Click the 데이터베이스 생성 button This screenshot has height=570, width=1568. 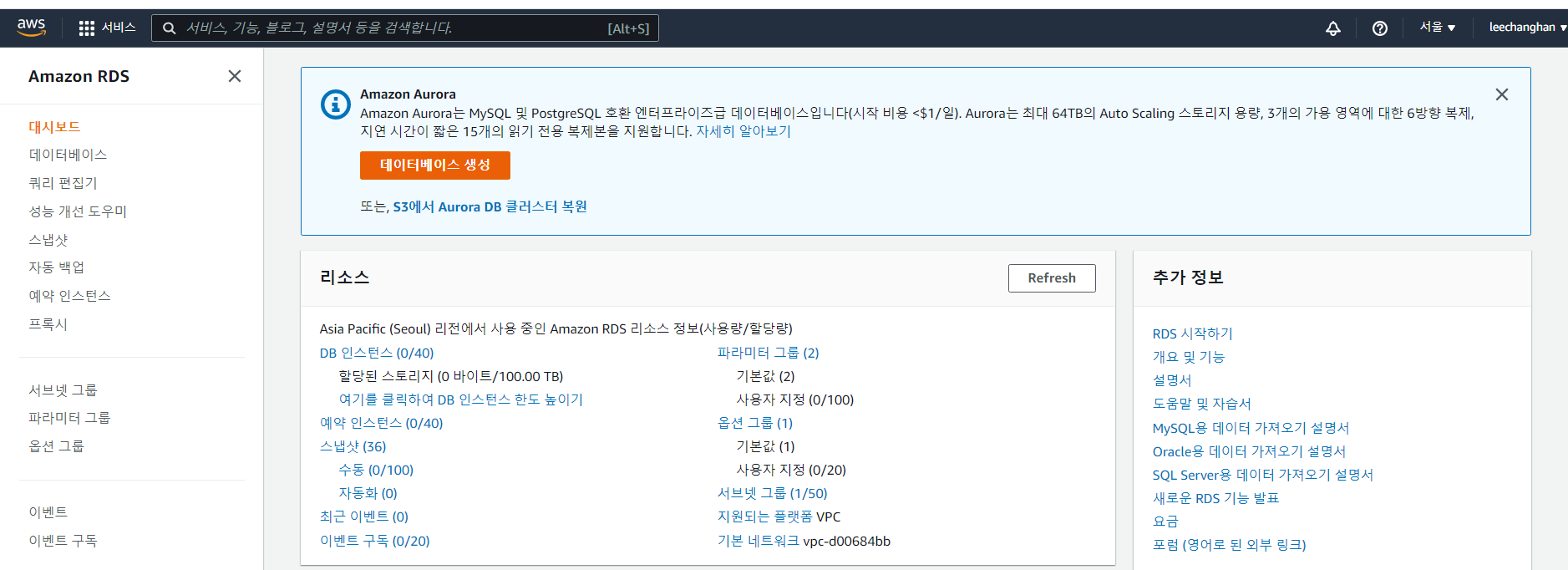[435, 165]
